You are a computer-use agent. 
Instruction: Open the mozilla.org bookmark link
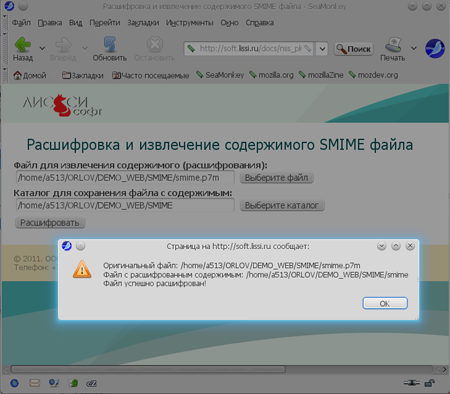click(272, 75)
